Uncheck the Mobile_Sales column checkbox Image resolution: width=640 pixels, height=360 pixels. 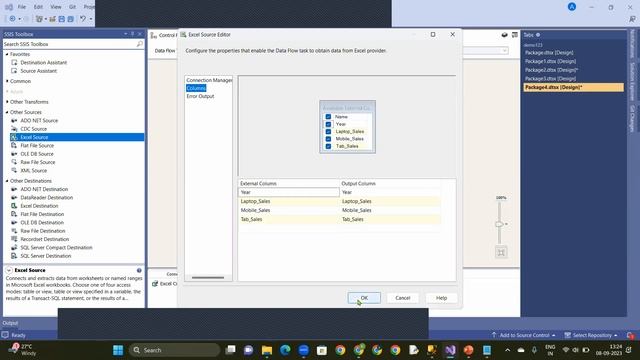[328, 139]
